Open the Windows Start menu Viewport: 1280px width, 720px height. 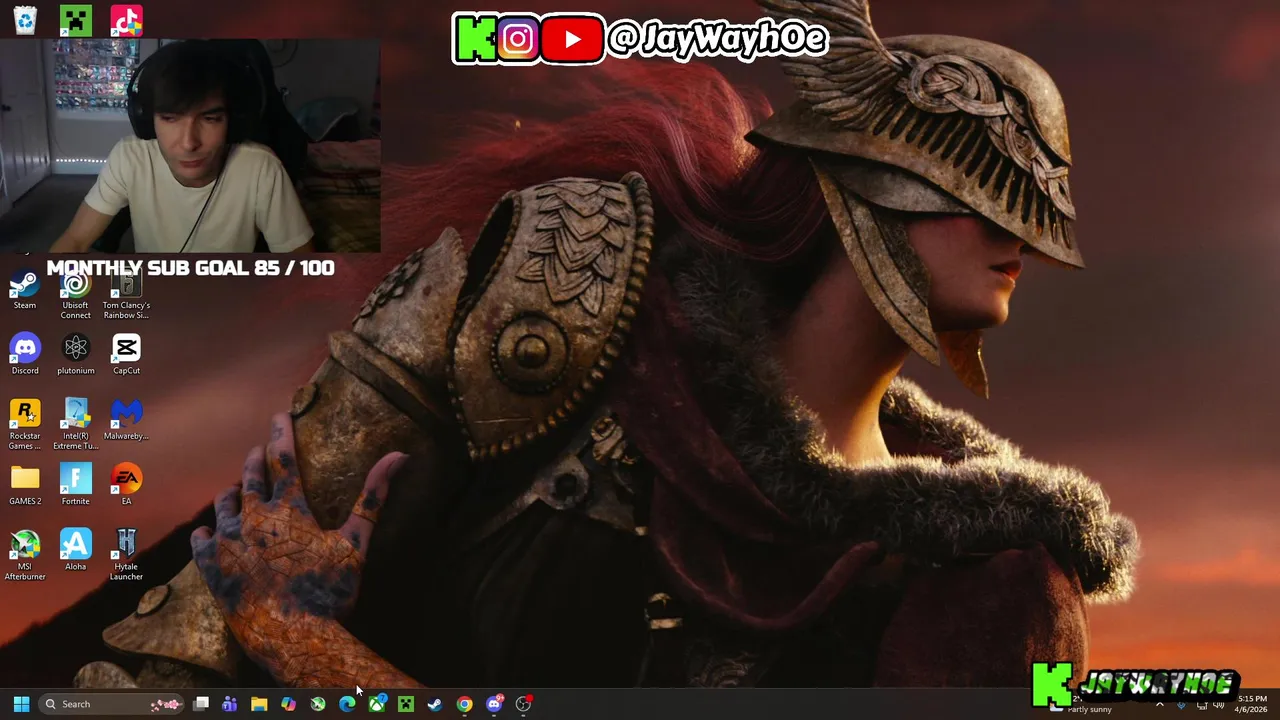[x=21, y=704]
